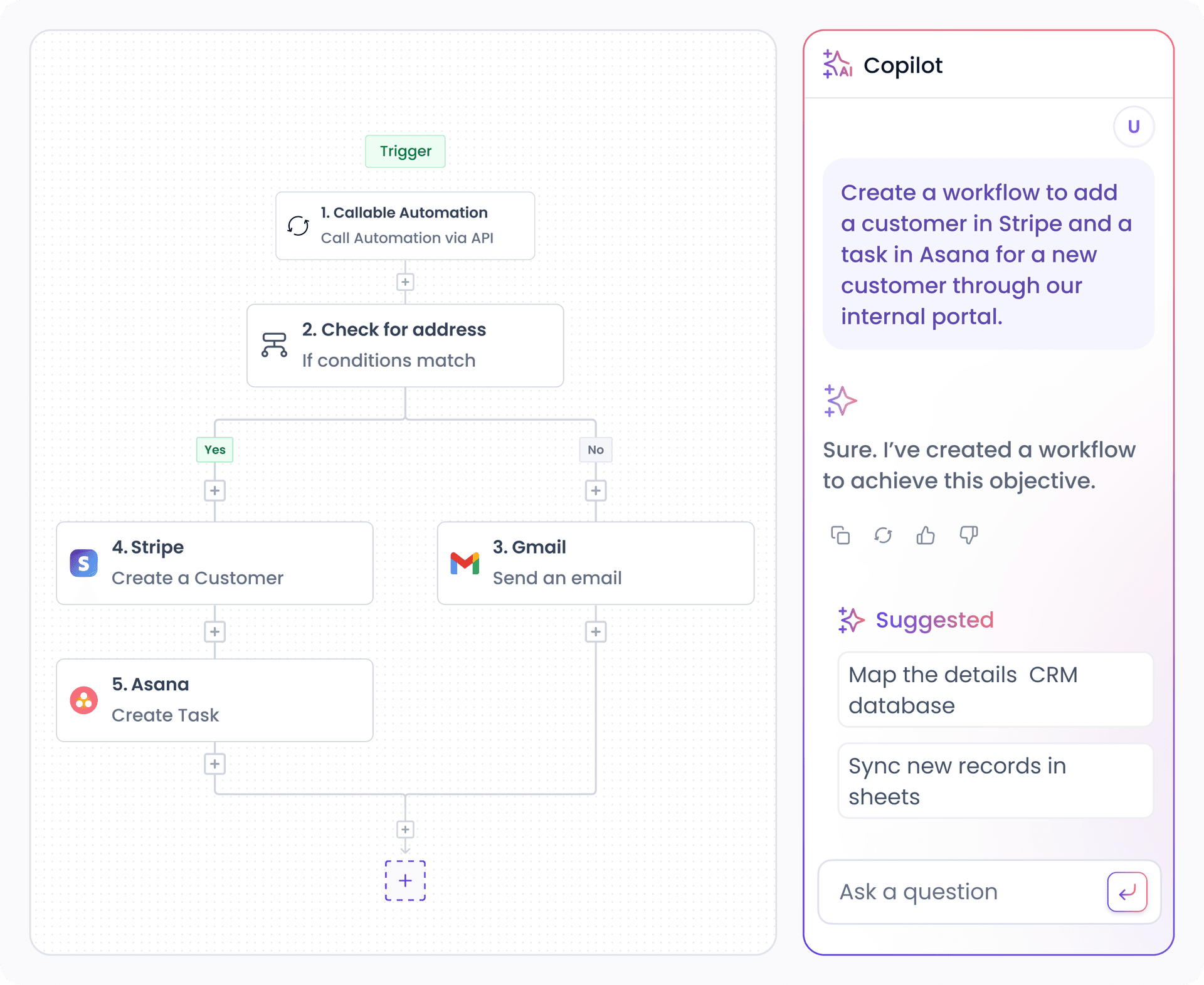Click the No branch label

[x=595, y=450]
